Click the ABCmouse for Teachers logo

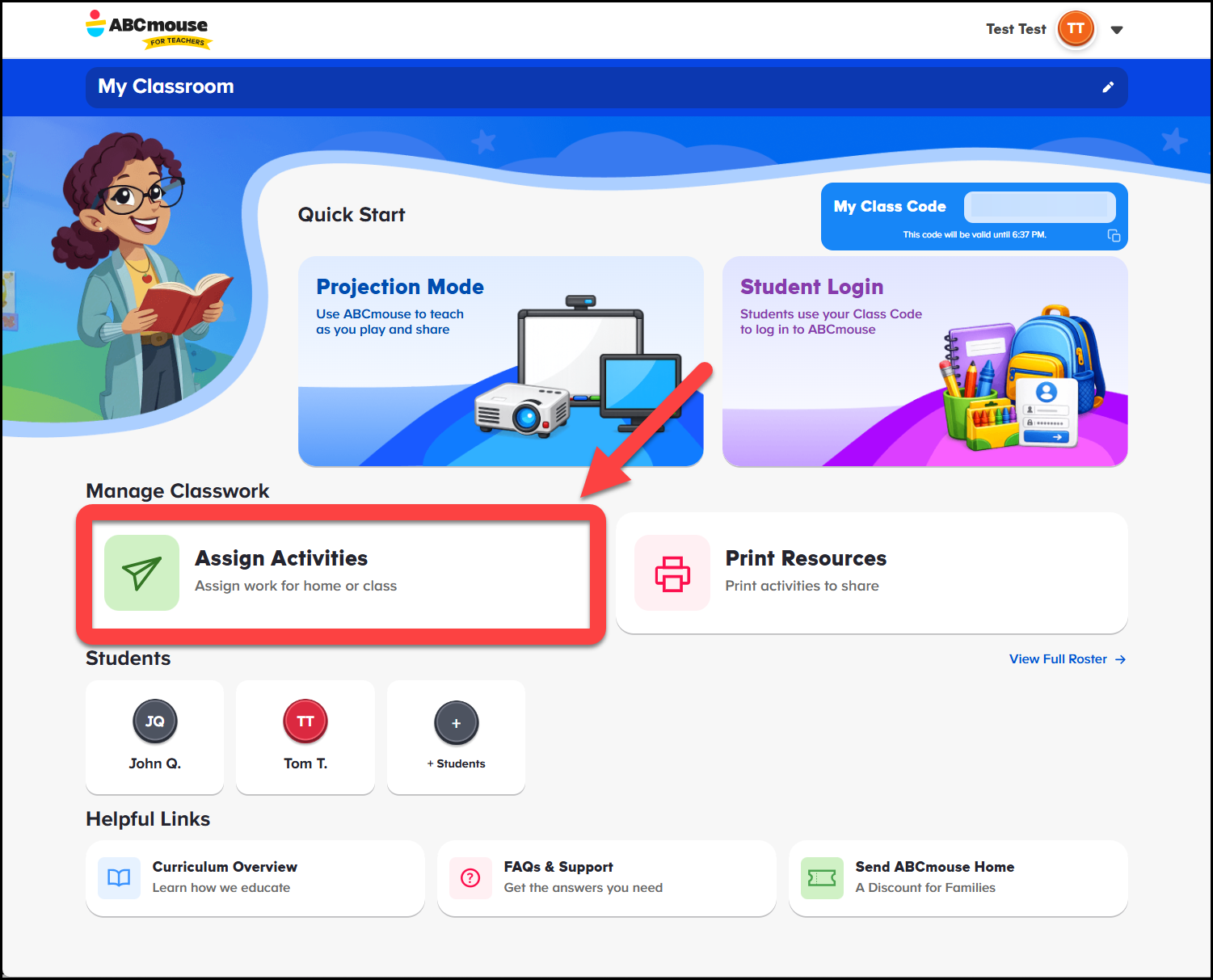149,30
